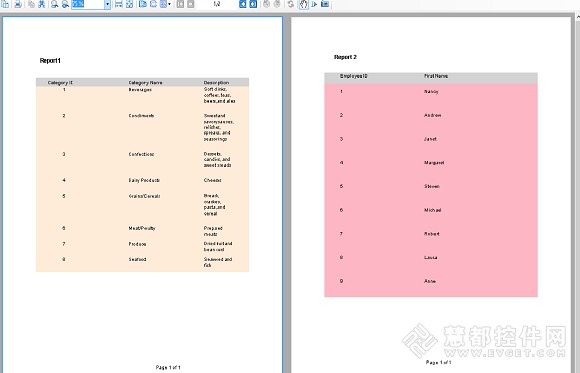The height and width of the screenshot is (373, 580).
Task: Click the Report1 title text
Action: point(50,60)
